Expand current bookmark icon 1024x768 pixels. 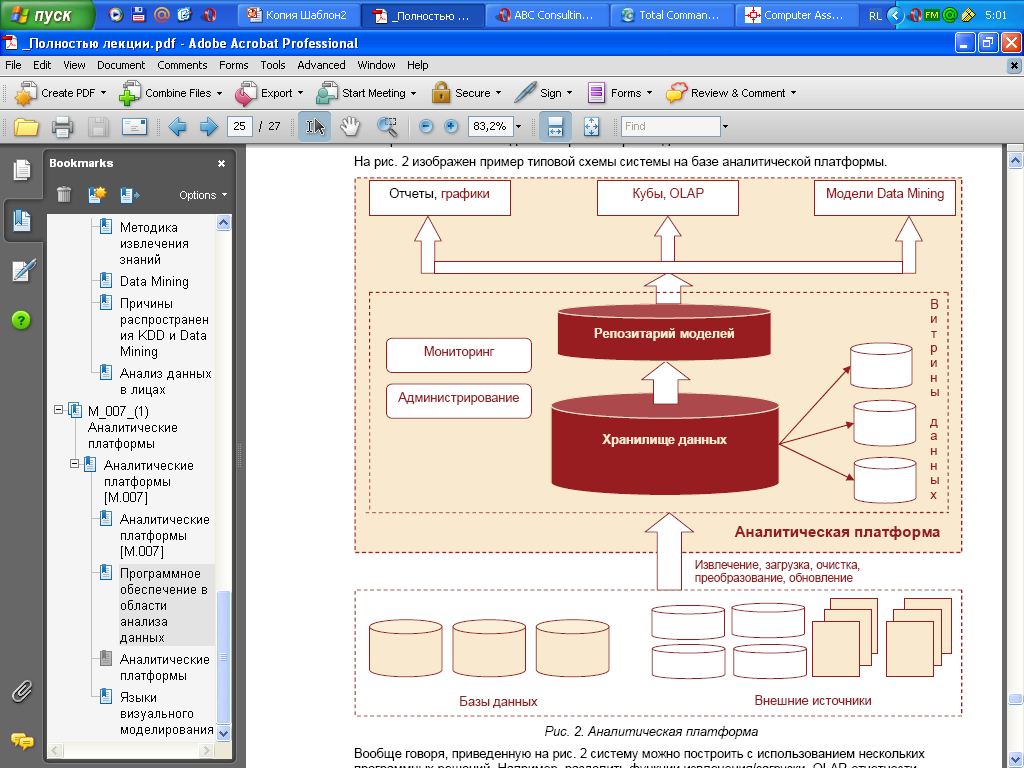coord(129,195)
